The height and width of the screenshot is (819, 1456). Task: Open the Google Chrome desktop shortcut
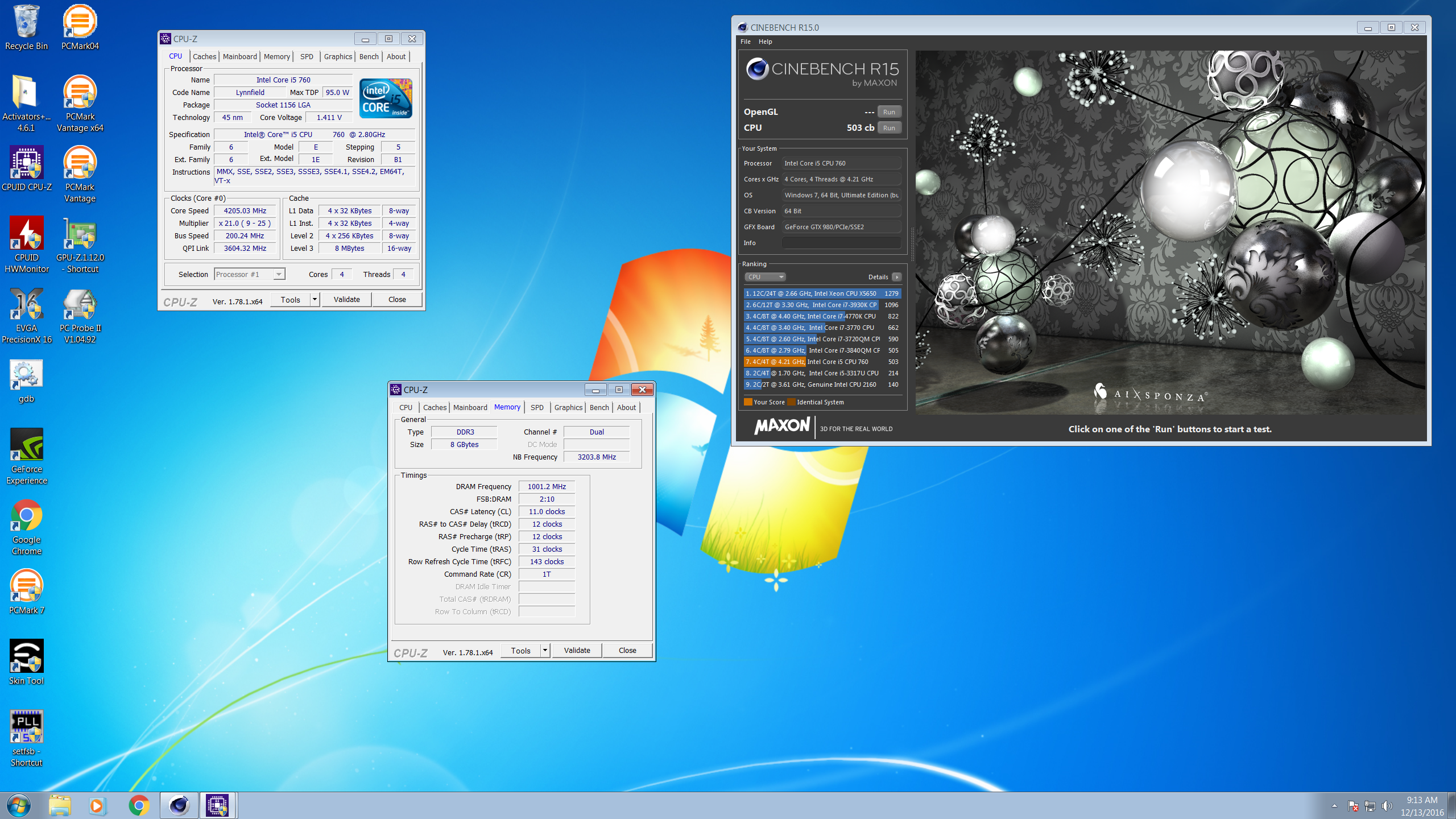pyautogui.click(x=26, y=527)
